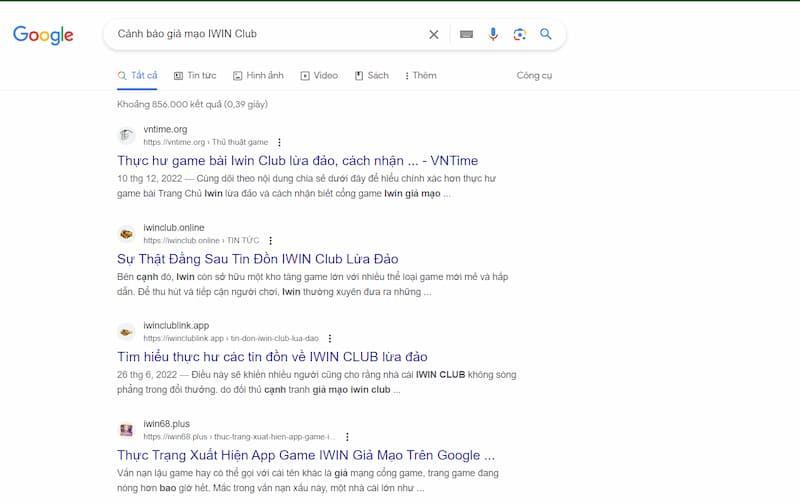Switch to the Tin tức tab

(195, 75)
